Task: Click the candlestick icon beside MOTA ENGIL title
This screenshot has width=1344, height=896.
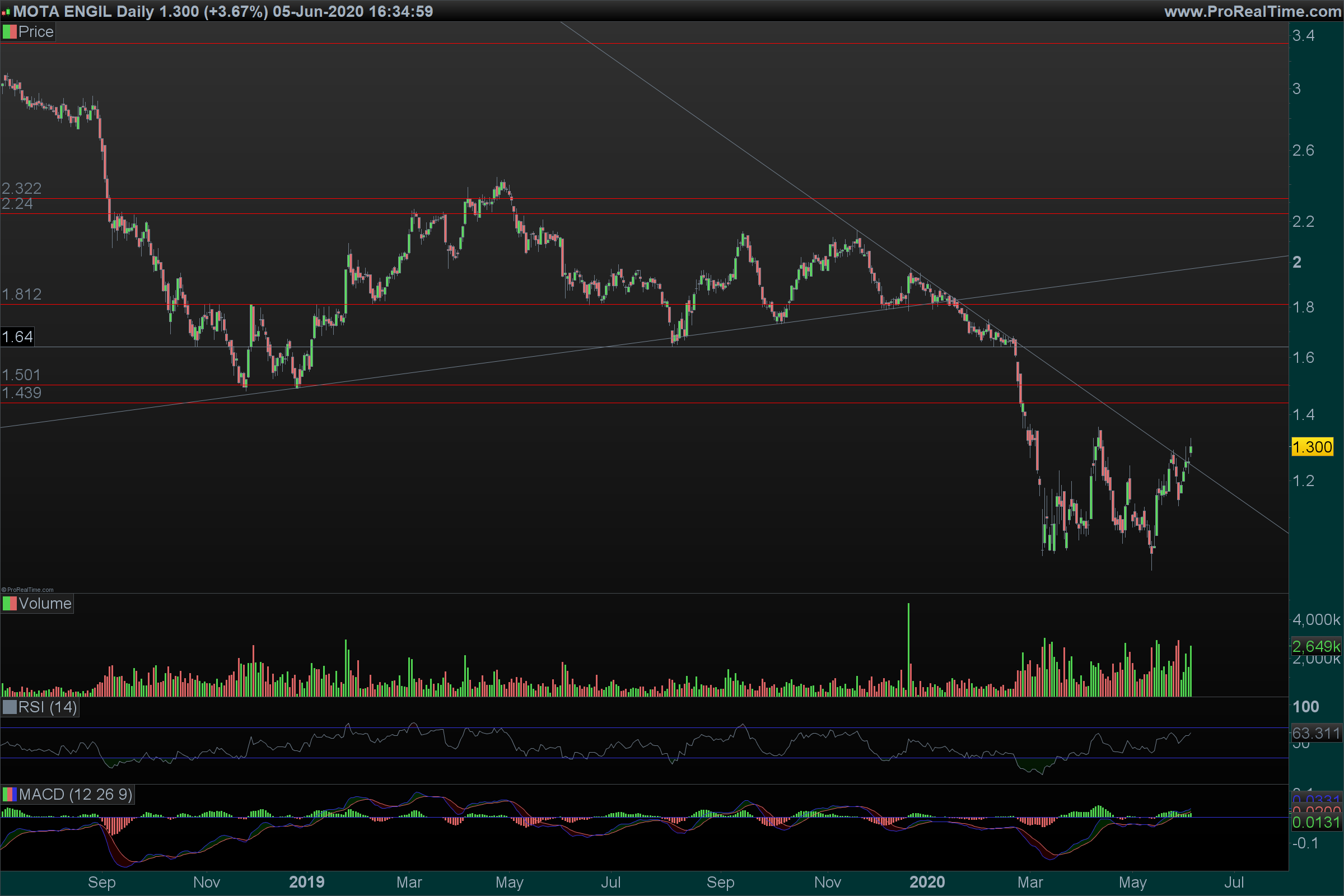Action: [6, 11]
